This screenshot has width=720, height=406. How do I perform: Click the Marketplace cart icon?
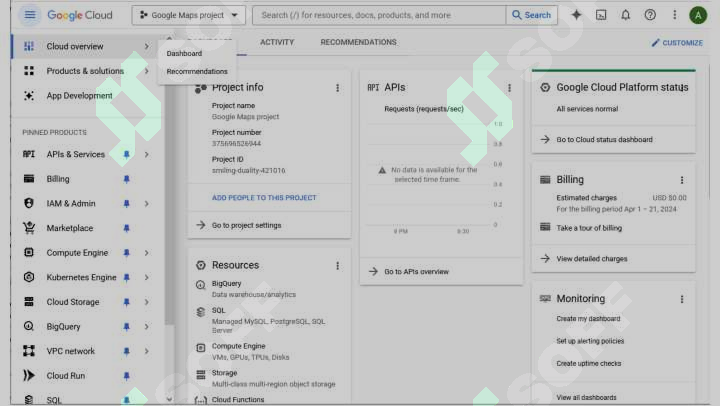29,228
